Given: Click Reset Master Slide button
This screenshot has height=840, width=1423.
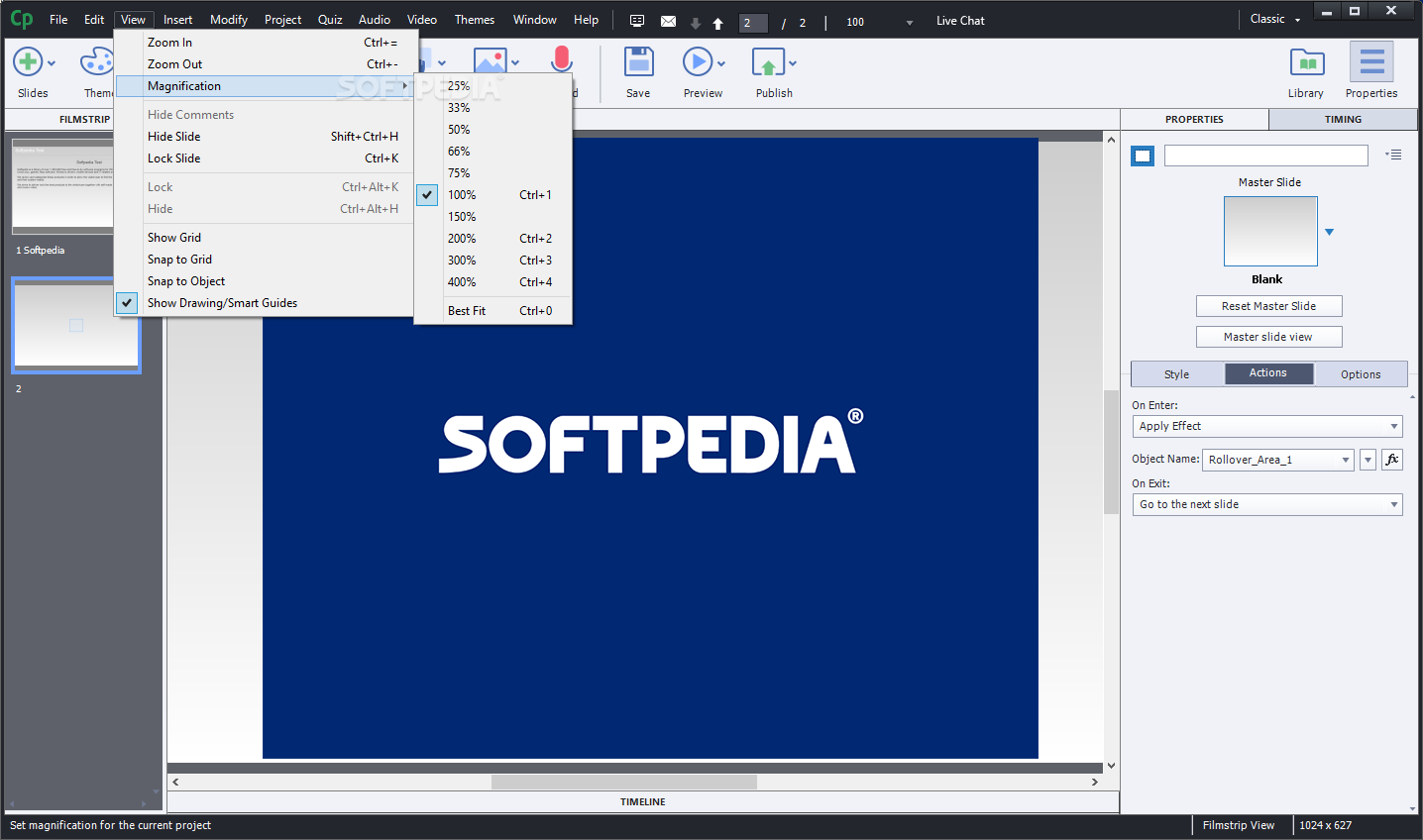Looking at the screenshot, I should pyautogui.click(x=1268, y=306).
